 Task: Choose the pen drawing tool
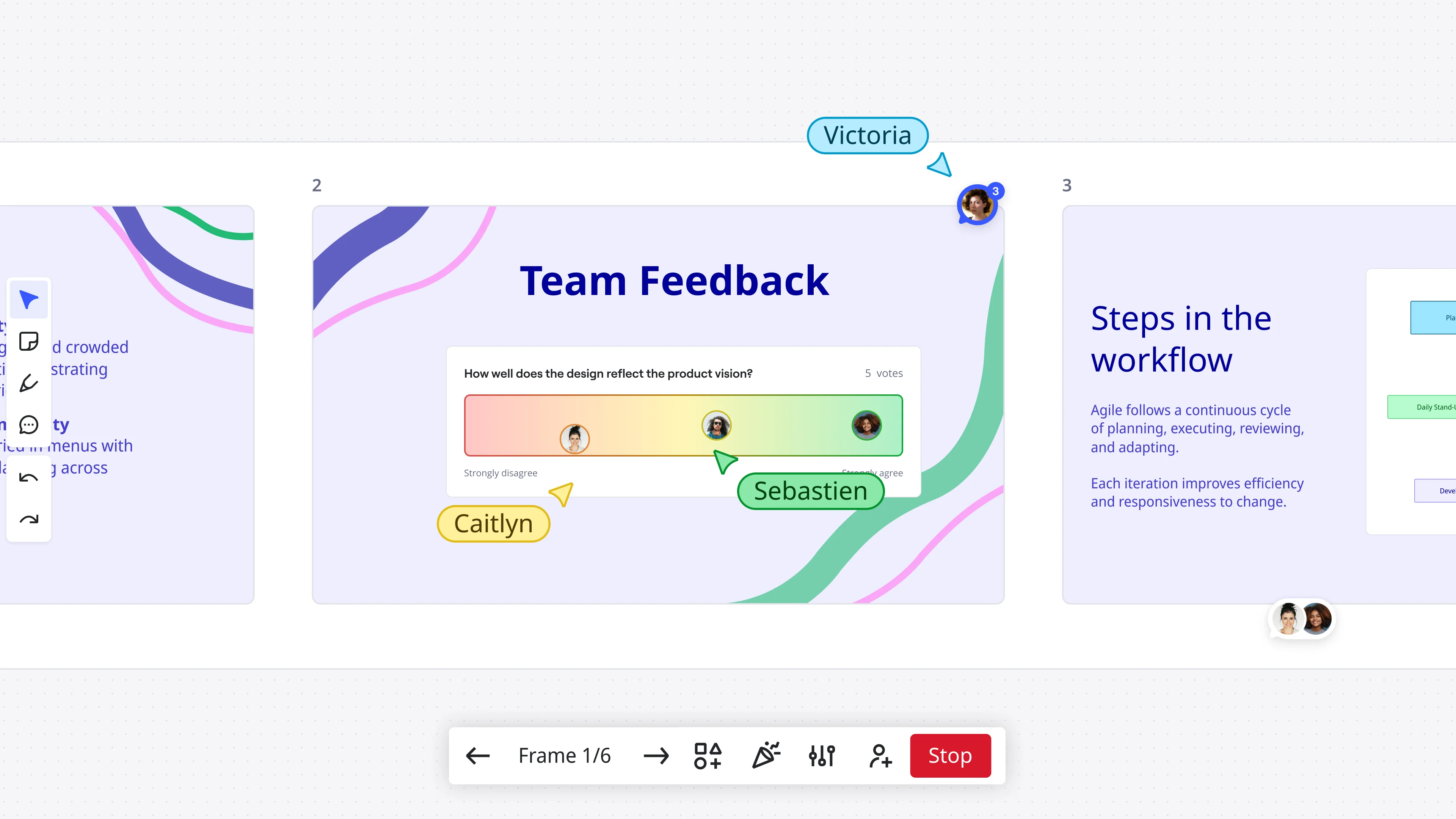(x=29, y=383)
